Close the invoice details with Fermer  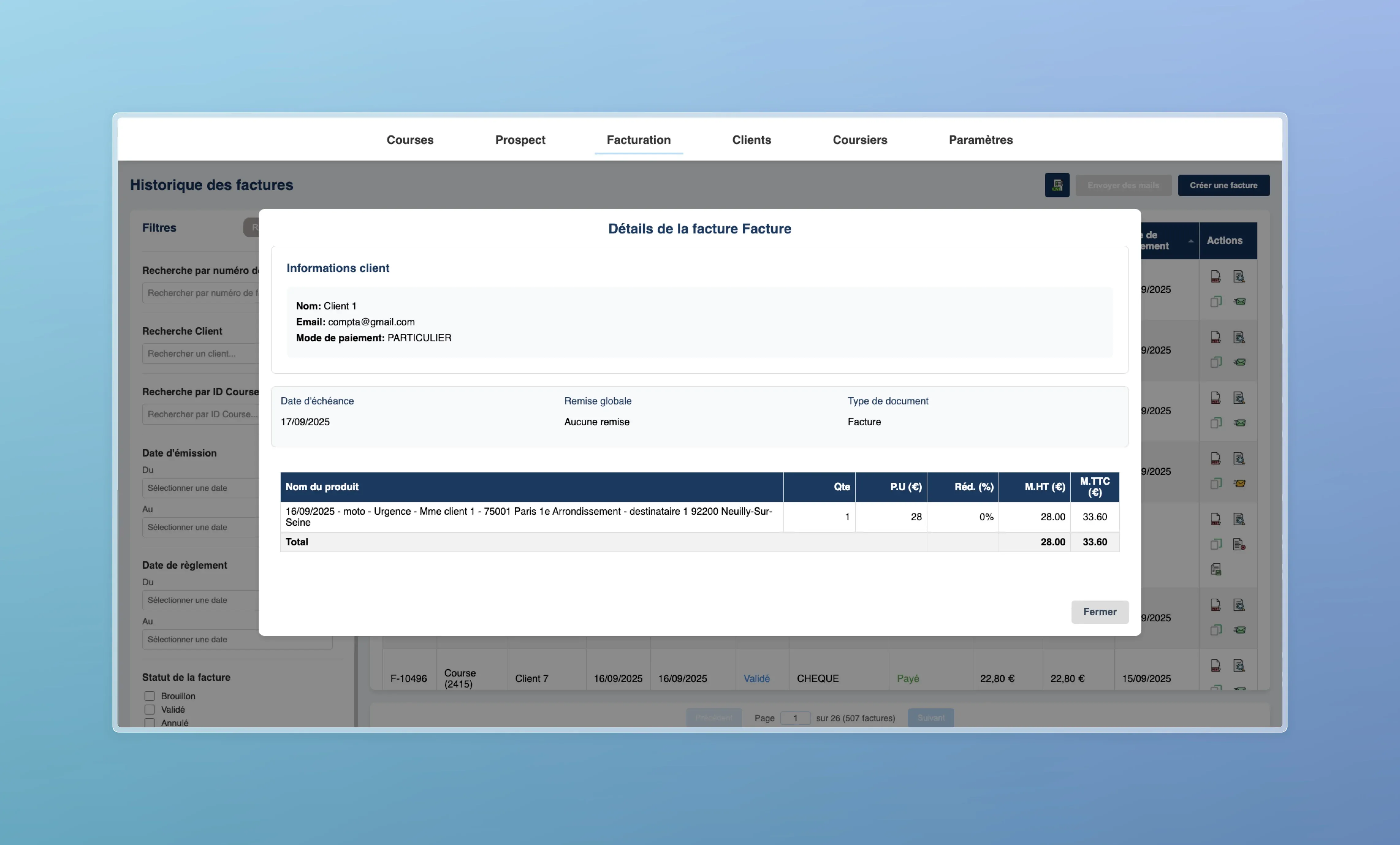[1099, 612]
